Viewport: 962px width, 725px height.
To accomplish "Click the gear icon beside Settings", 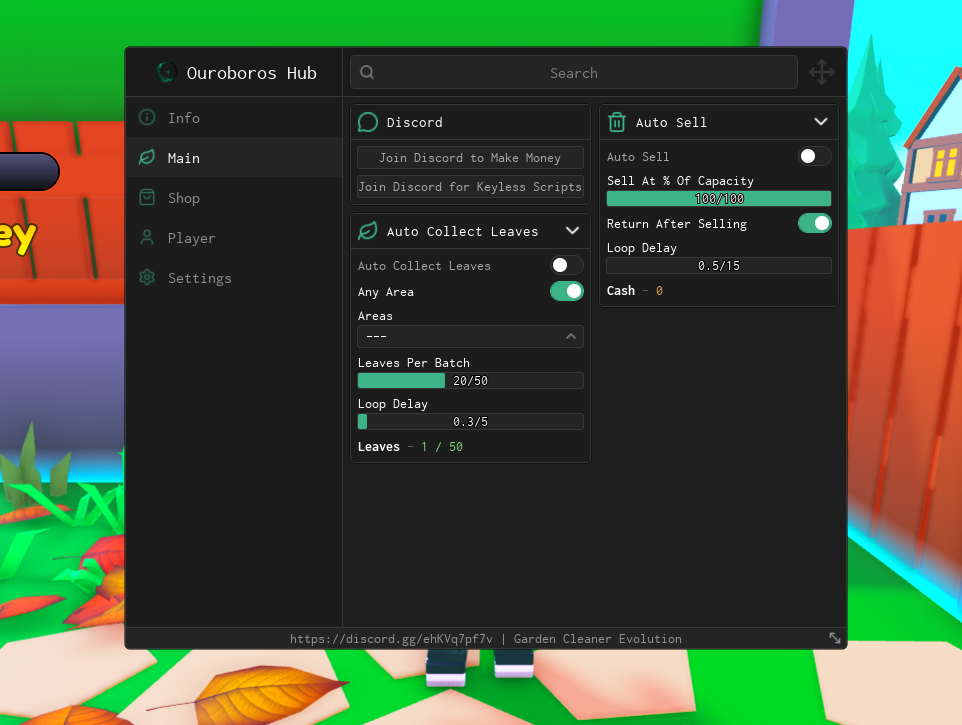I will (147, 277).
